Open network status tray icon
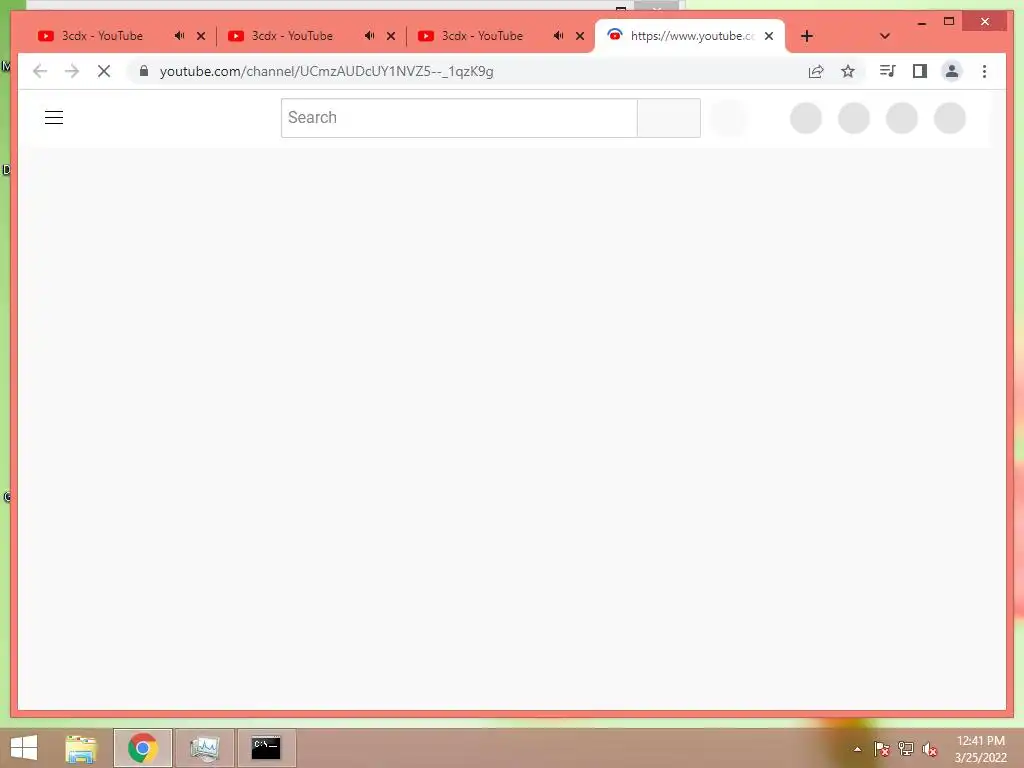The image size is (1024, 768). tap(906, 749)
